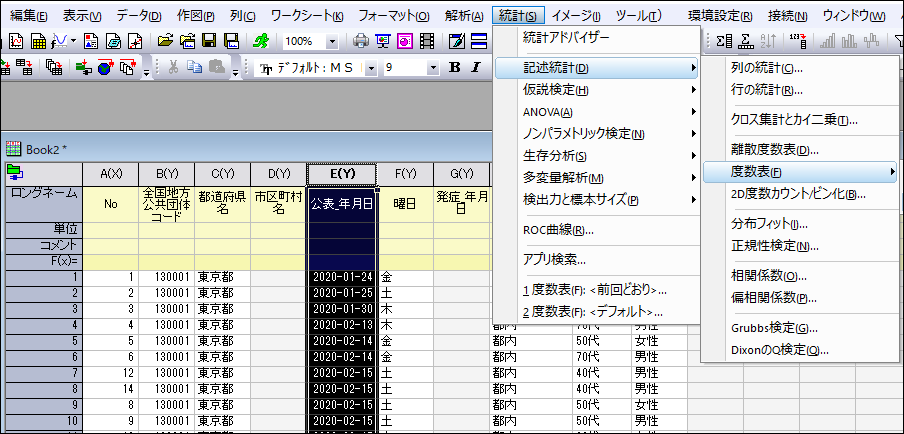This screenshot has height=434, width=904.
Task: Choose Grubbs検定 from submenu
Action: [800, 329]
